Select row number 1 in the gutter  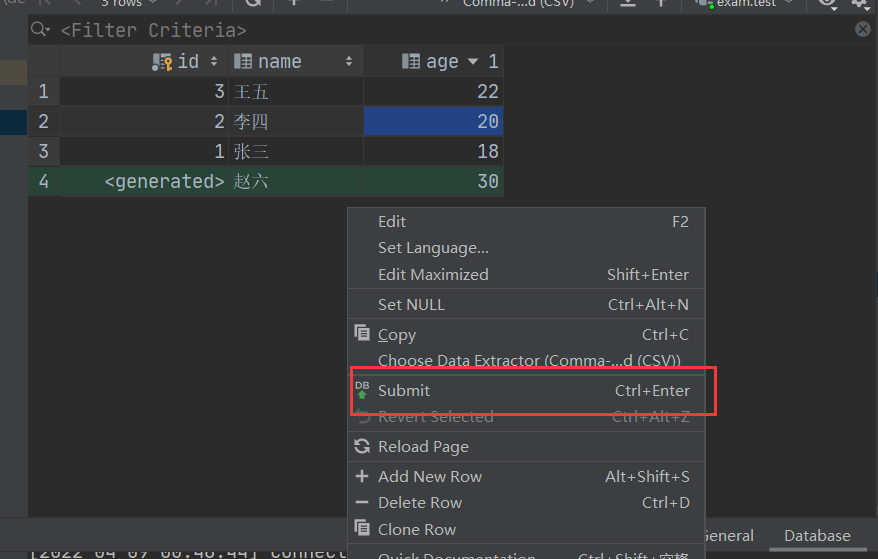(44, 91)
